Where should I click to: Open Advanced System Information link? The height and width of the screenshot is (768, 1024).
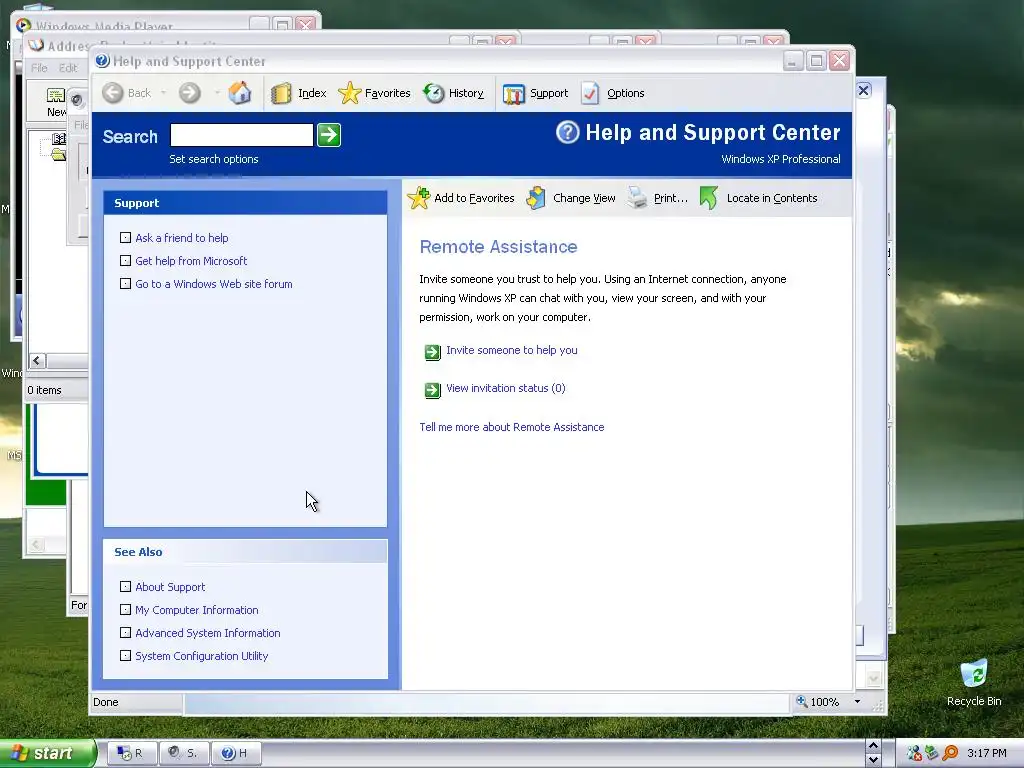208,633
